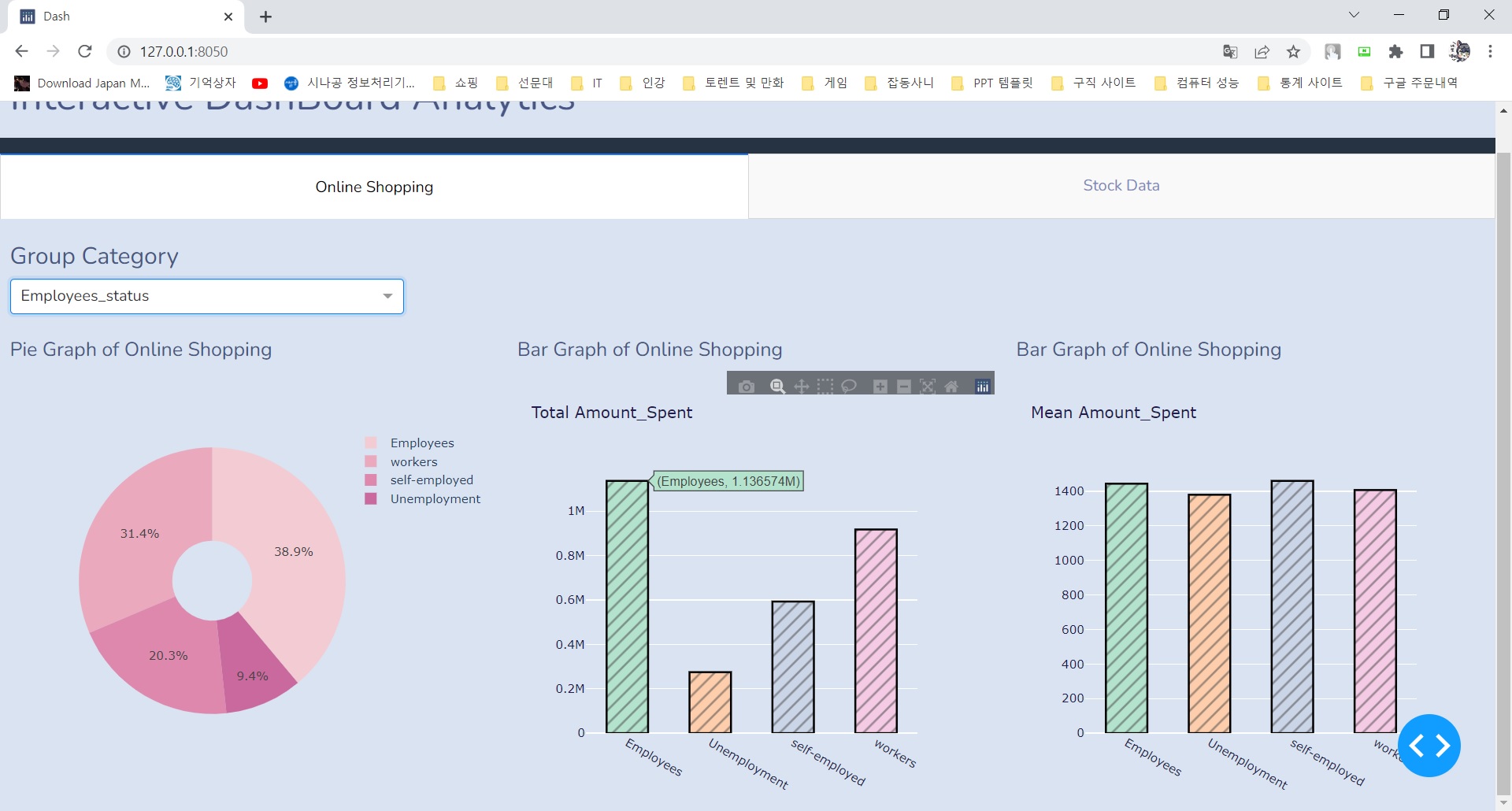Open the browser tab search chevron
1512x811 pixels.
tap(1354, 16)
